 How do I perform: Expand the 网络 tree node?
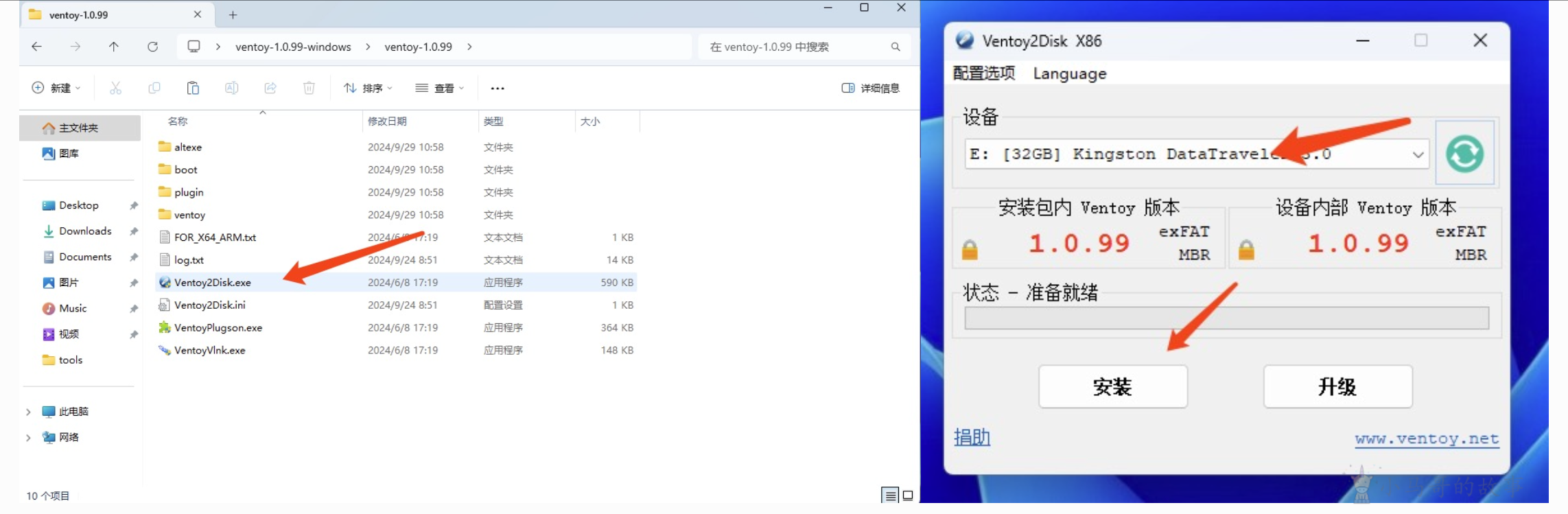click(28, 437)
